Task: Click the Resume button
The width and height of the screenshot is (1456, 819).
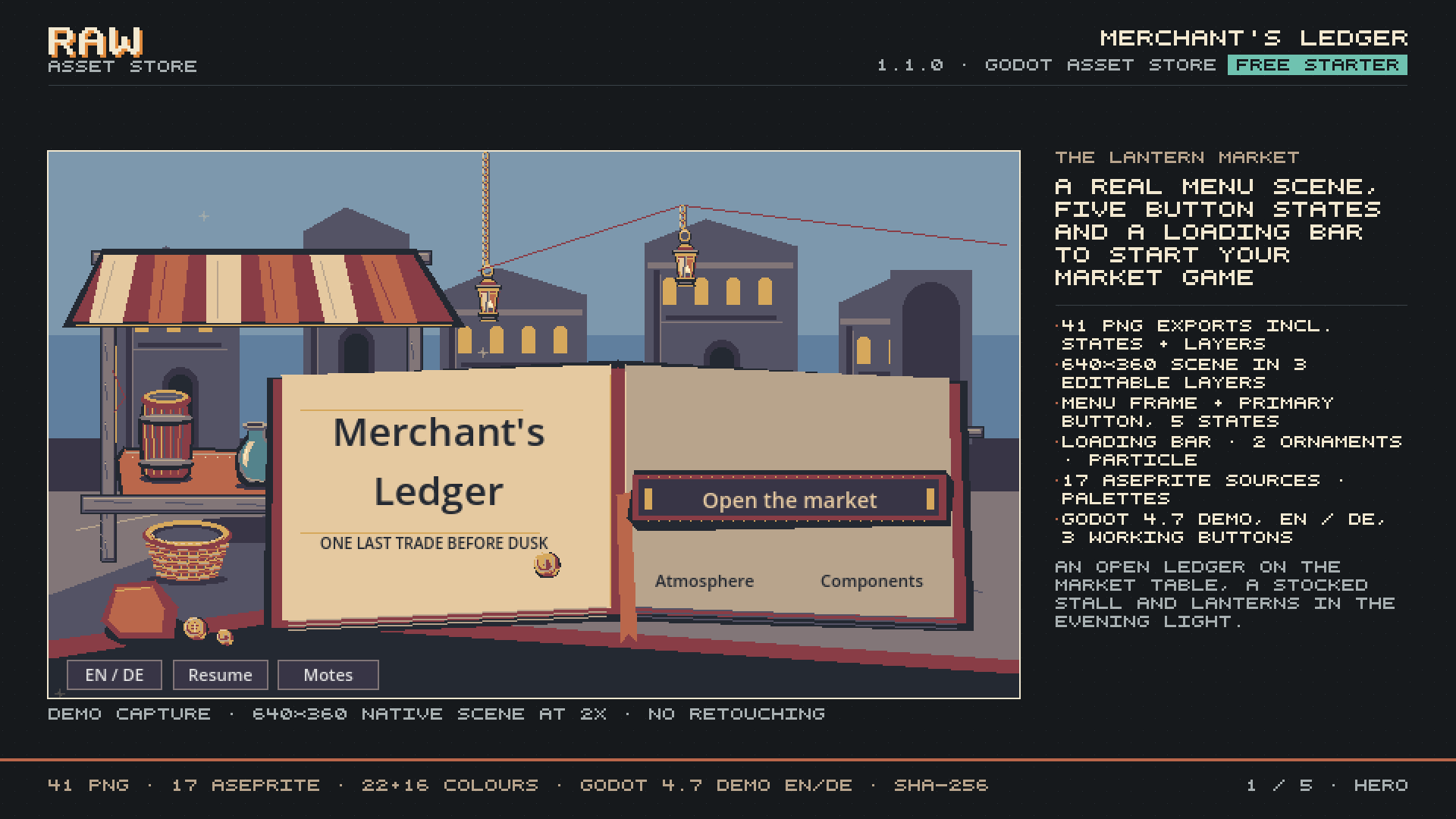Action: [220, 675]
